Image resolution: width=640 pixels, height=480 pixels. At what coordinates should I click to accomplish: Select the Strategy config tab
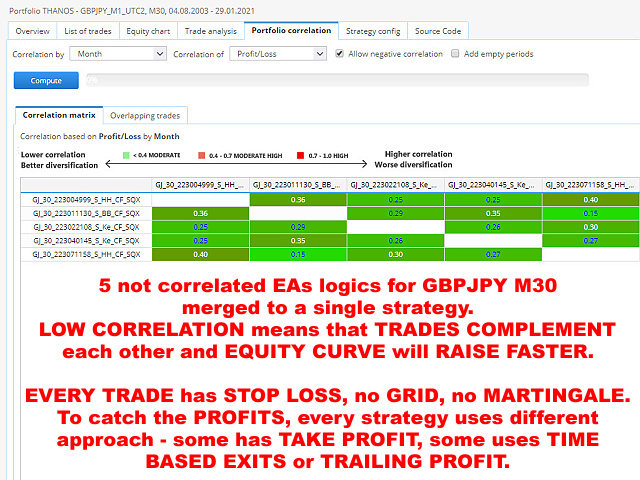[373, 30]
